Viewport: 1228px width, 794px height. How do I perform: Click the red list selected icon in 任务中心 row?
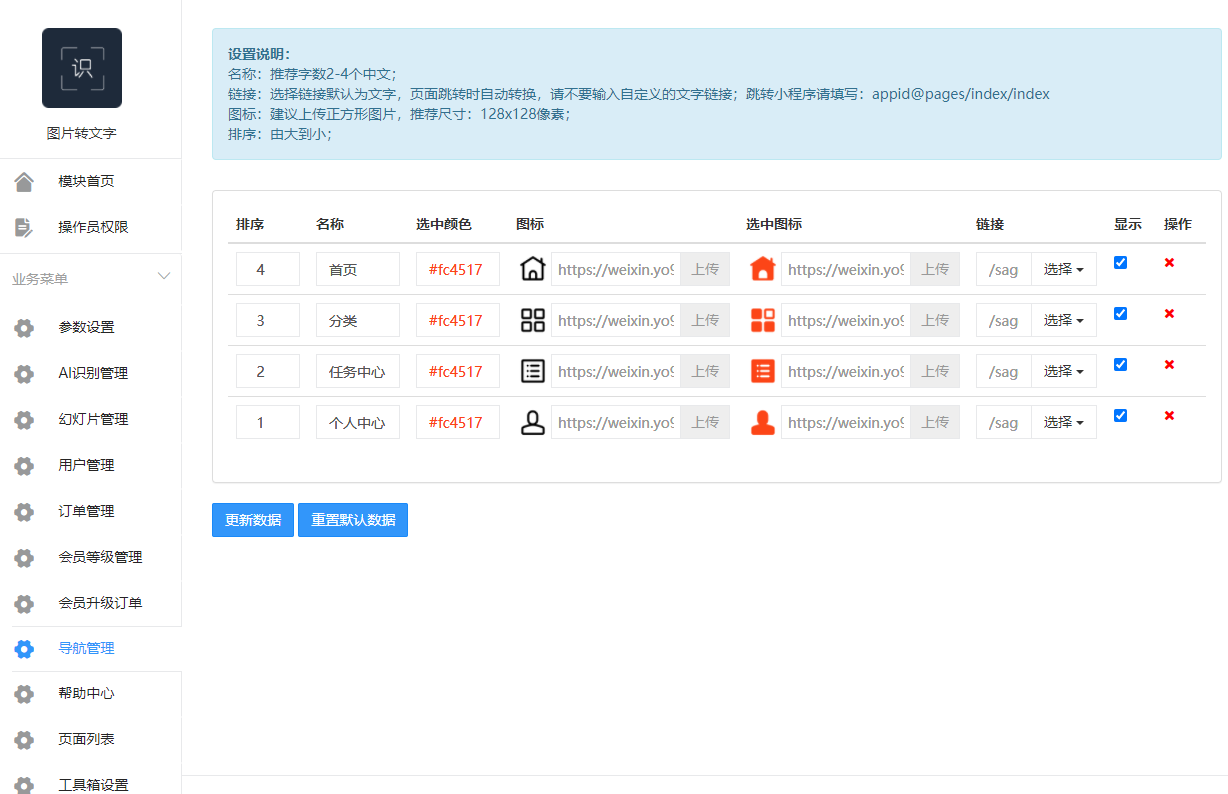763,371
